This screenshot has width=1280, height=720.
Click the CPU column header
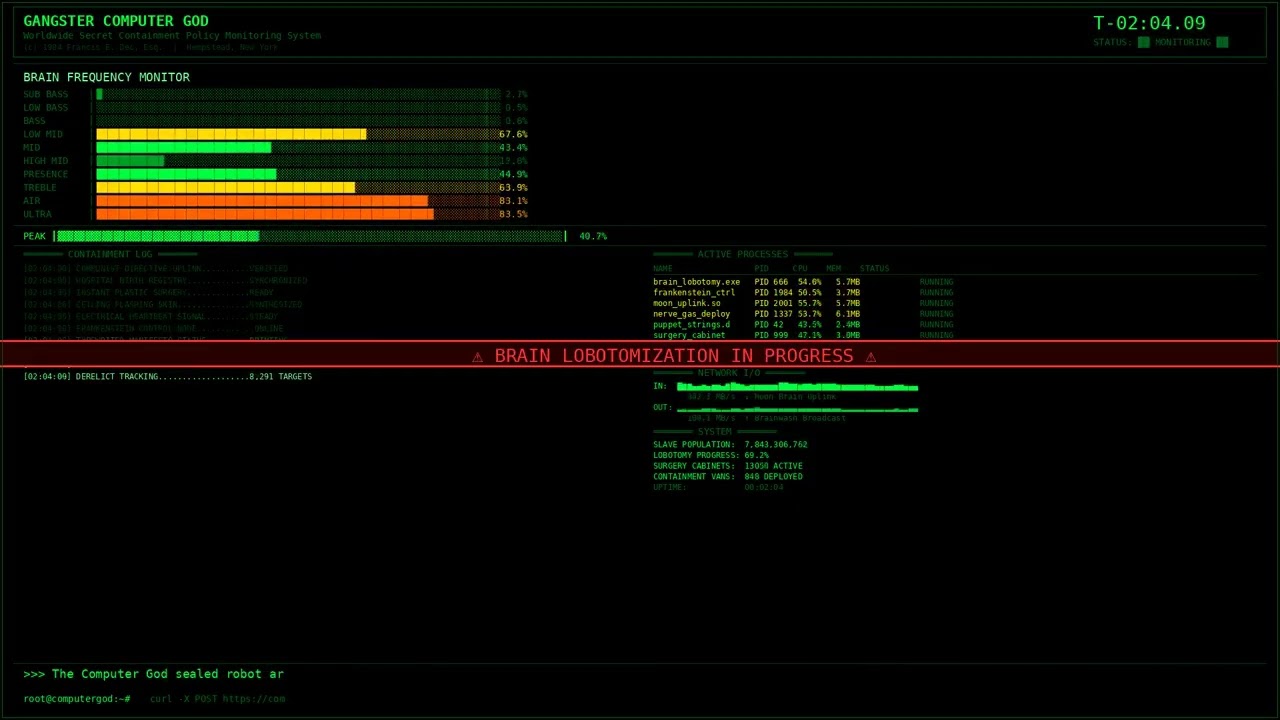point(800,268)
